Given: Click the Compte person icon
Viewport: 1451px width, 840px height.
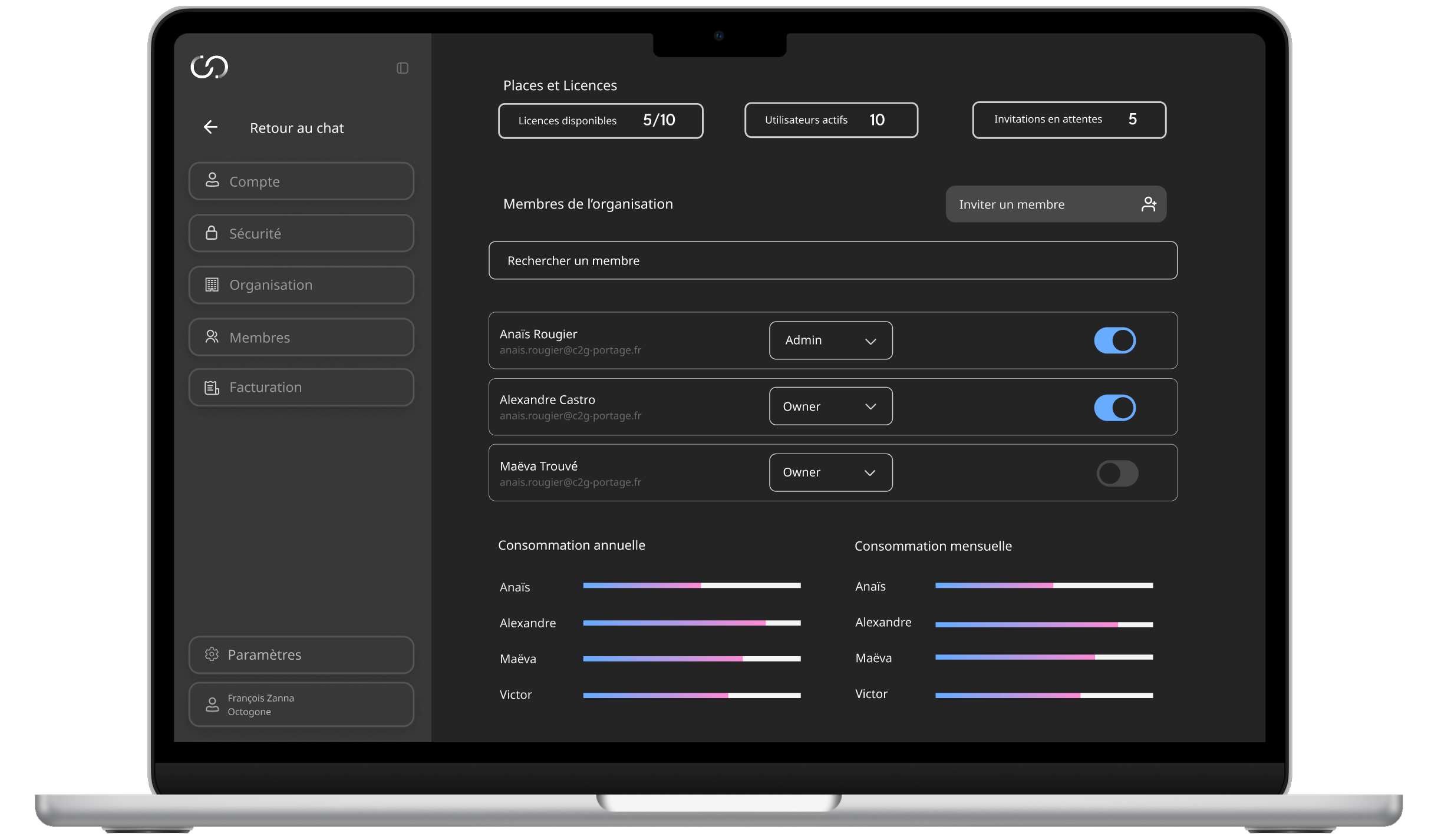Looking at the screenshot, I should pyautogui.click(x=212, y=180).
